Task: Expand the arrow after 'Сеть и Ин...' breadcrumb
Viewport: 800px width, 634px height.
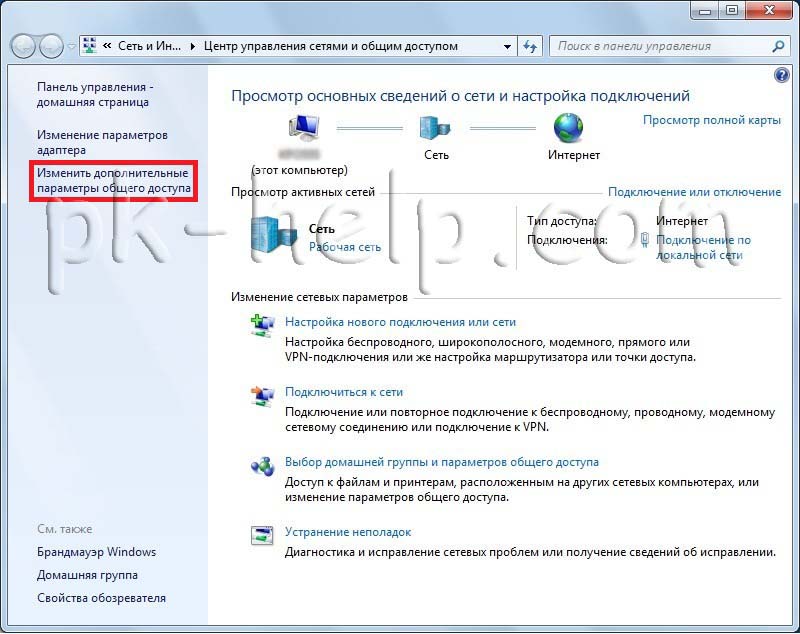Action: coord(193,46)
